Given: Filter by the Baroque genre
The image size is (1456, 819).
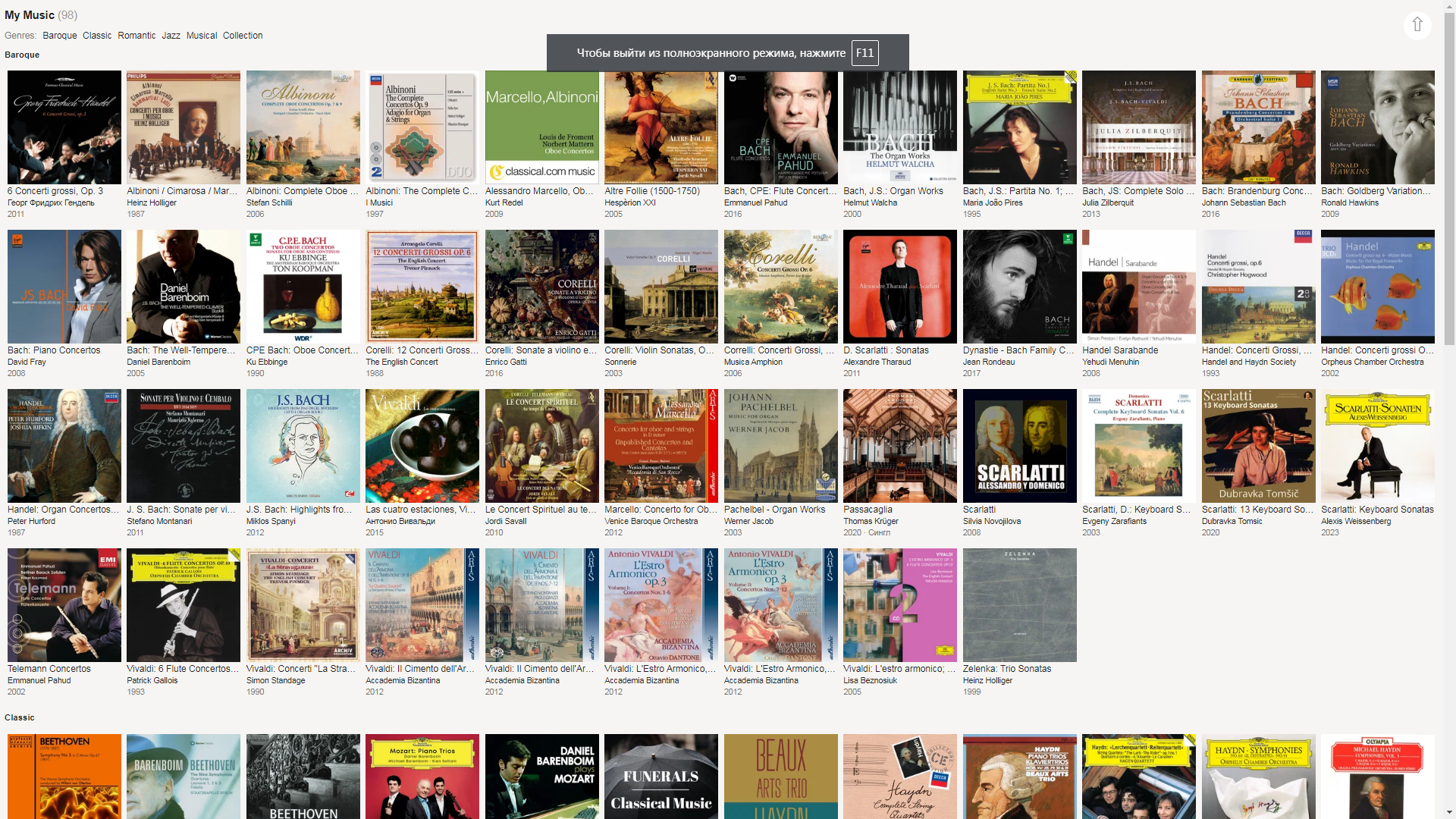Looking at the screenshot, I should [x=60, y=36].
